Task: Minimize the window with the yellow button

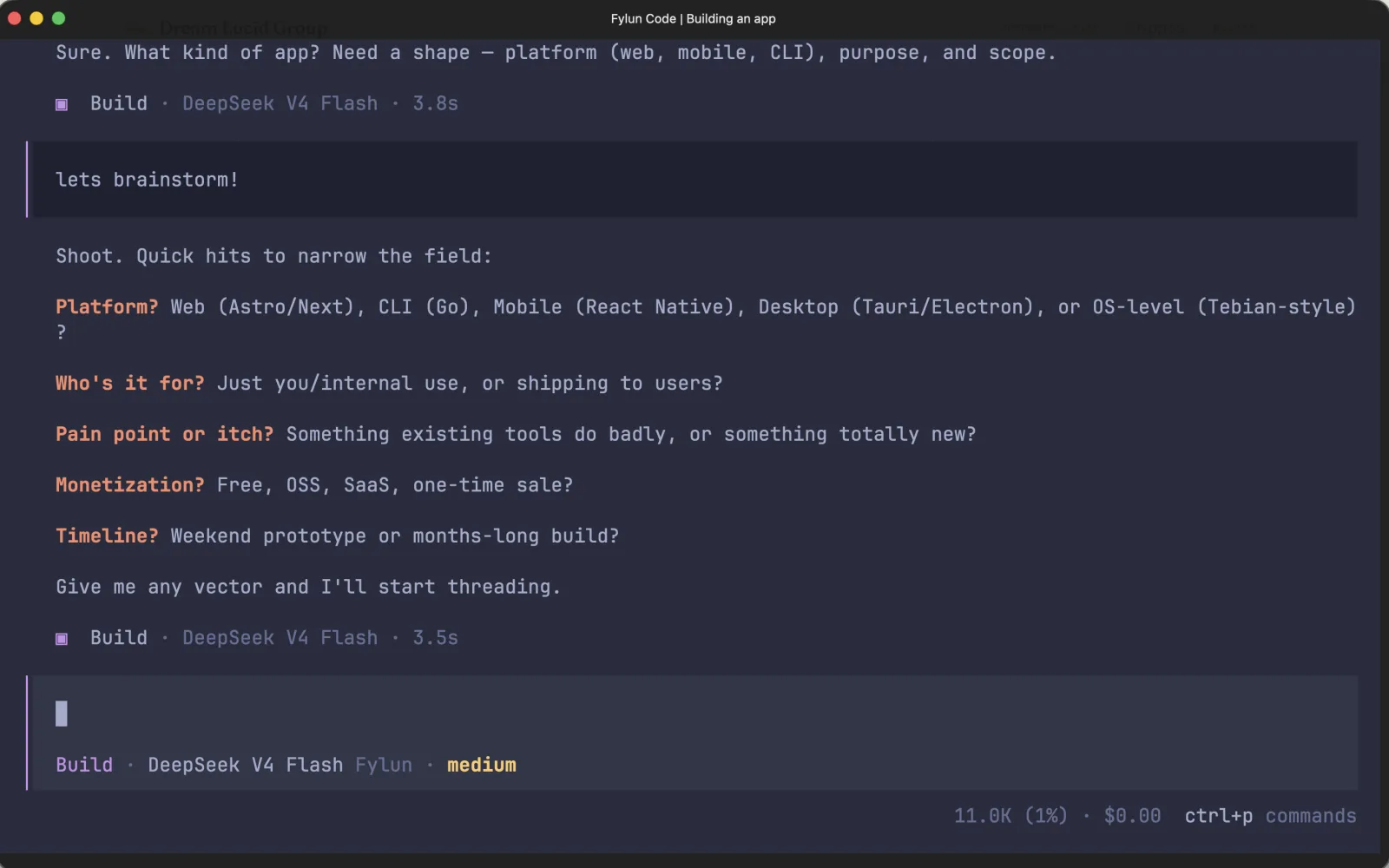Action: point(36,18)
